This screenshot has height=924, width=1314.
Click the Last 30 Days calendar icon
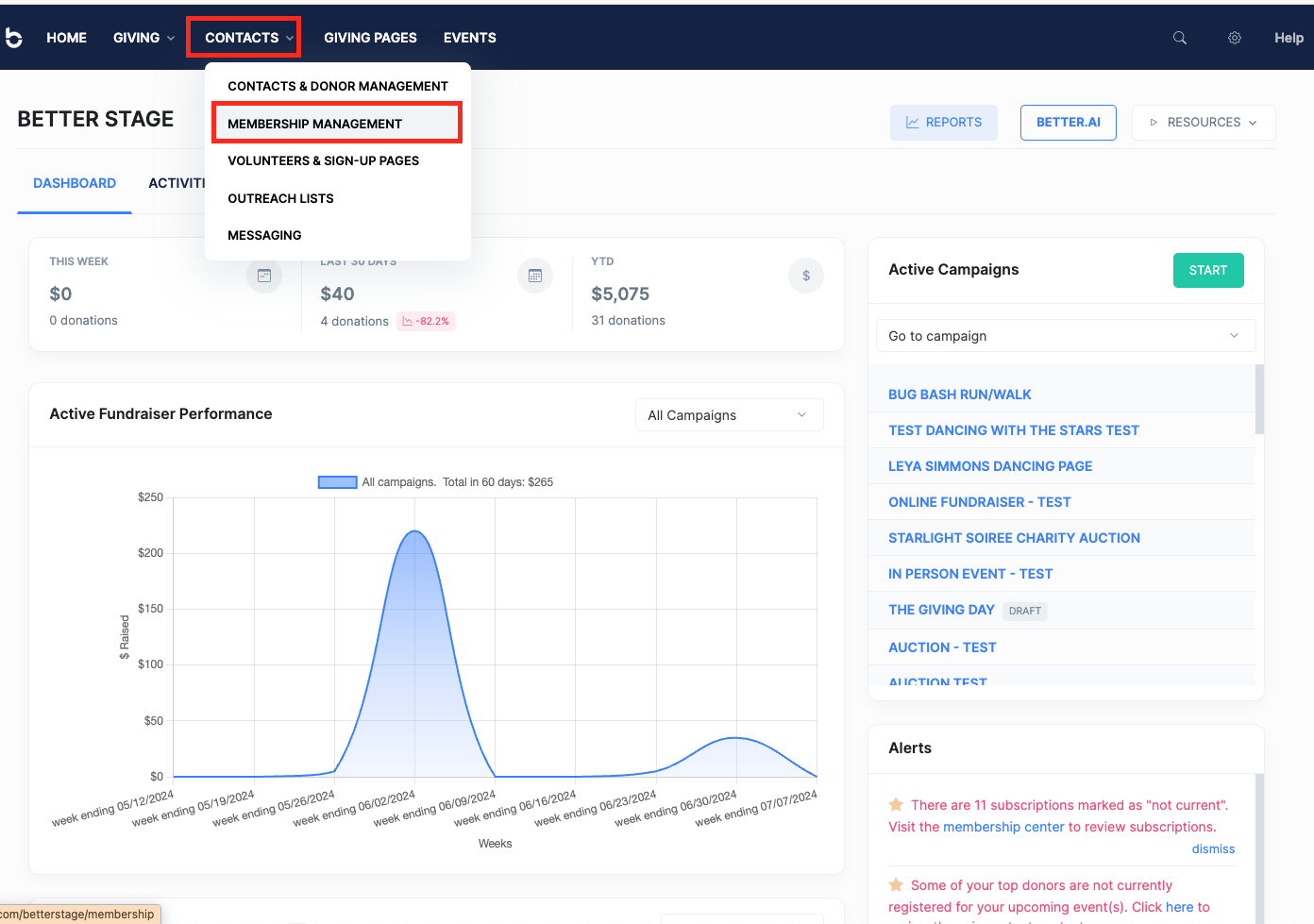(x=535, y=276)
